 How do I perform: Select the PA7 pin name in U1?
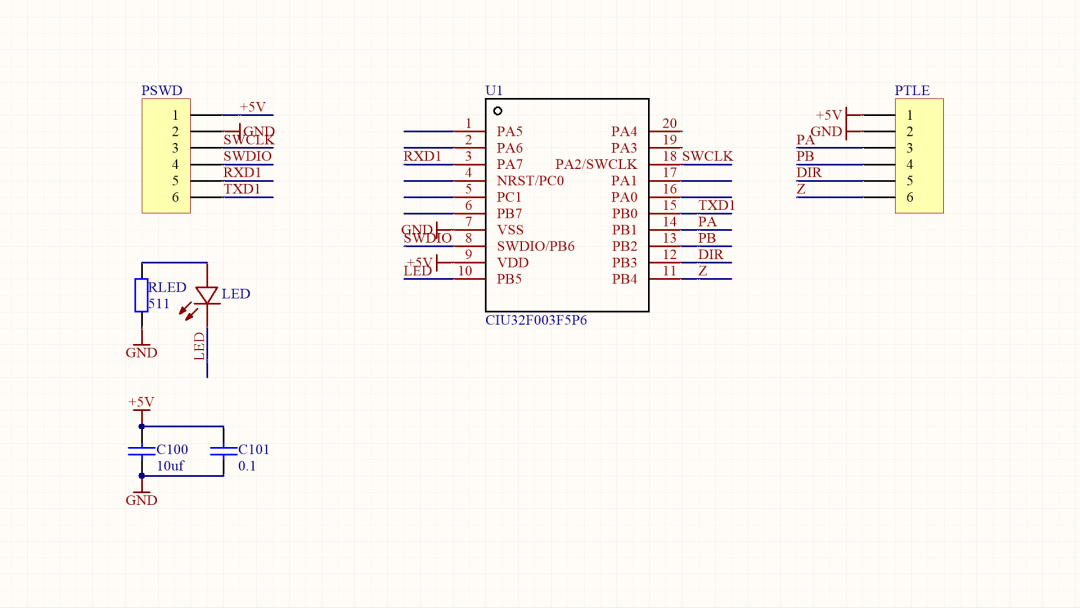coord(510,165)
